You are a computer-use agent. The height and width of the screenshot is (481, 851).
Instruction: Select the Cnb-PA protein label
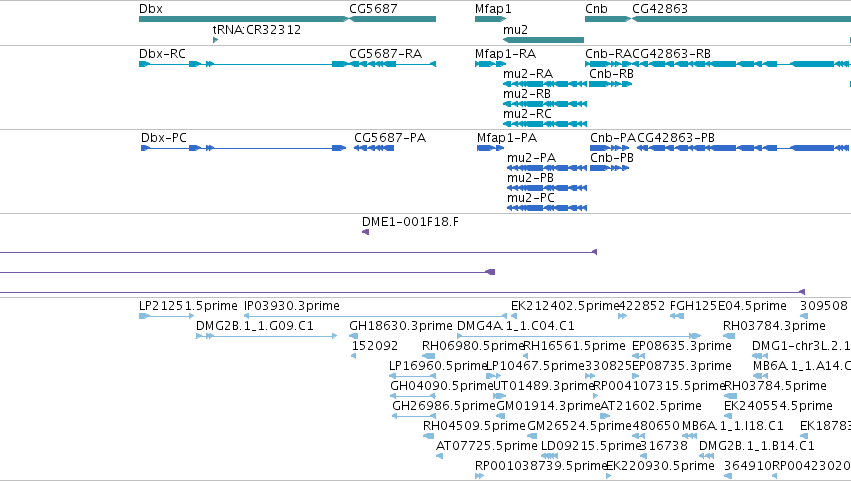pyautogui.click(x=613, y=138)
